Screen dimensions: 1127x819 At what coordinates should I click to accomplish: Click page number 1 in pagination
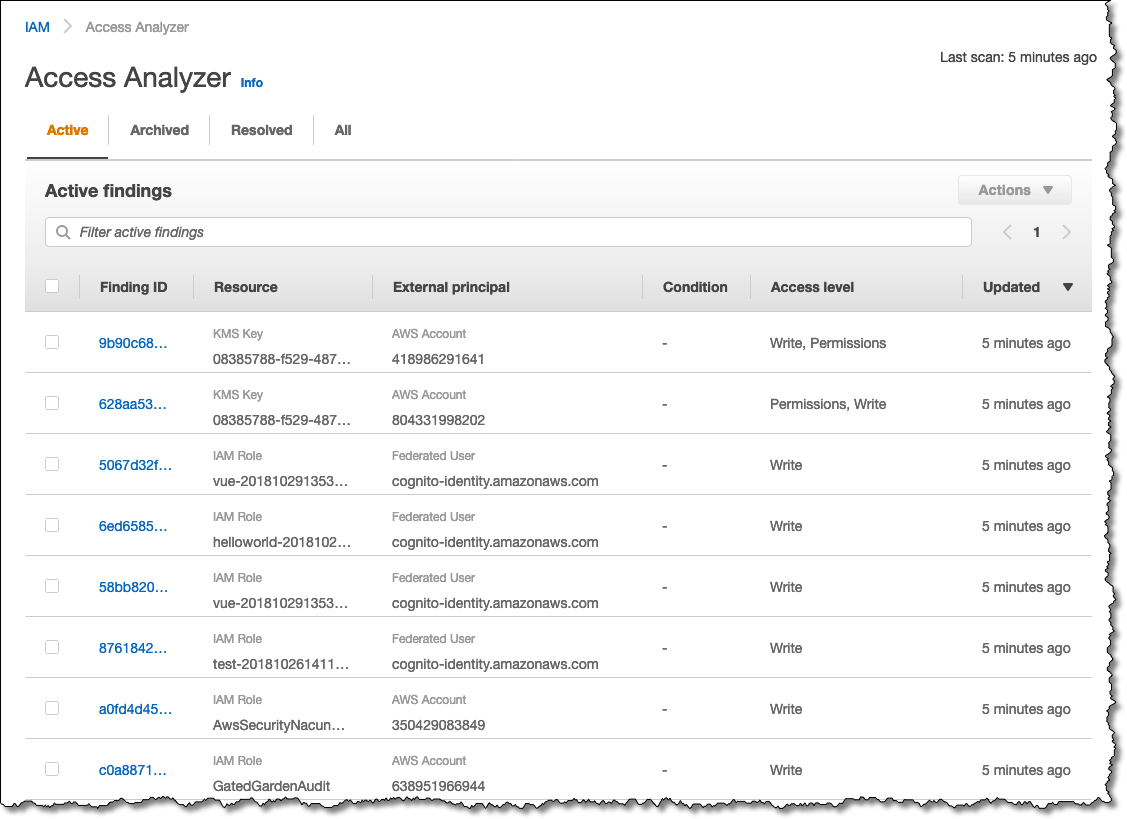[x=1036, y=231]
